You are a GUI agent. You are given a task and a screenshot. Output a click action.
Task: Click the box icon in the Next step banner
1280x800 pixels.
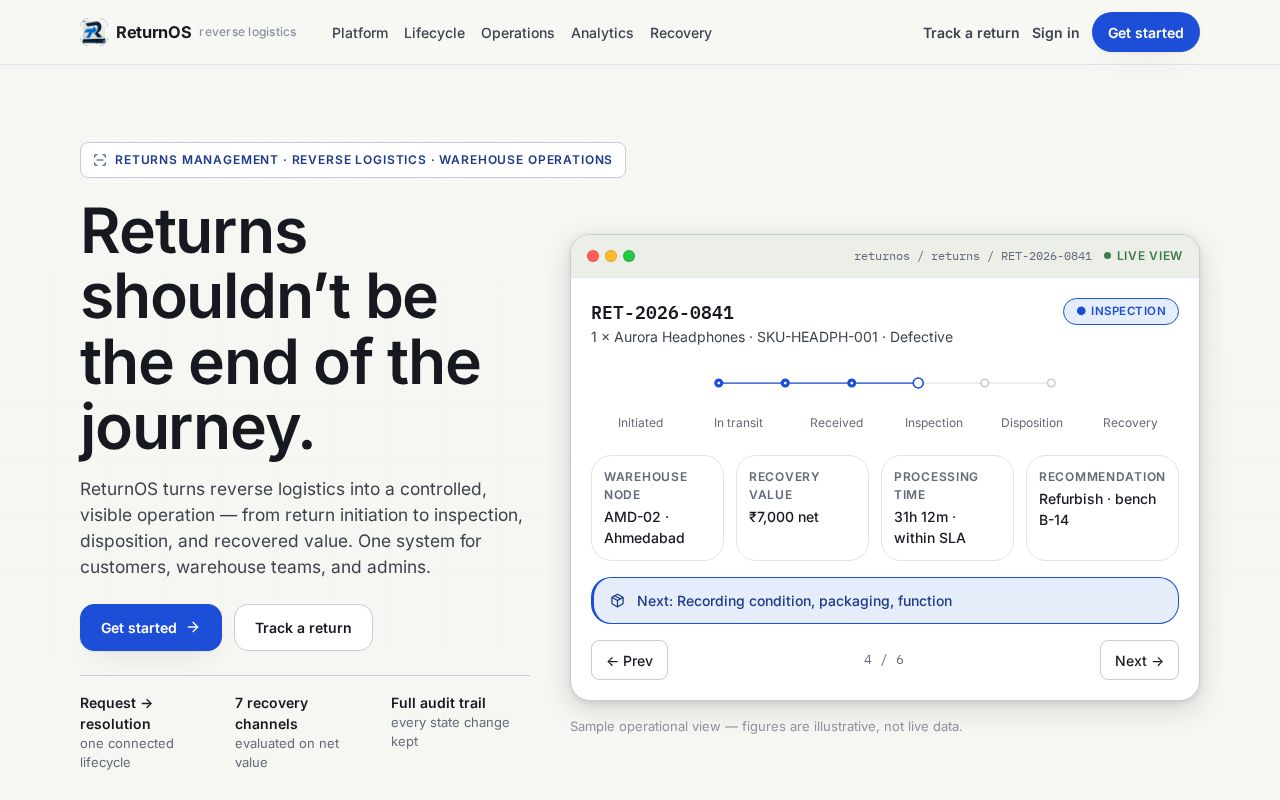tap(617, 601)
